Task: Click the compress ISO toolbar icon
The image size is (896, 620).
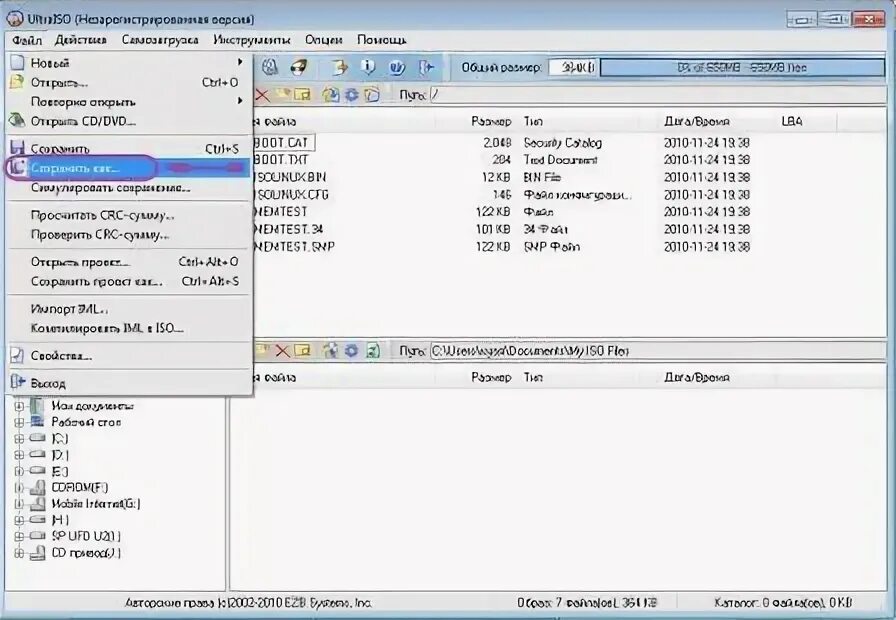Action: 270,67
